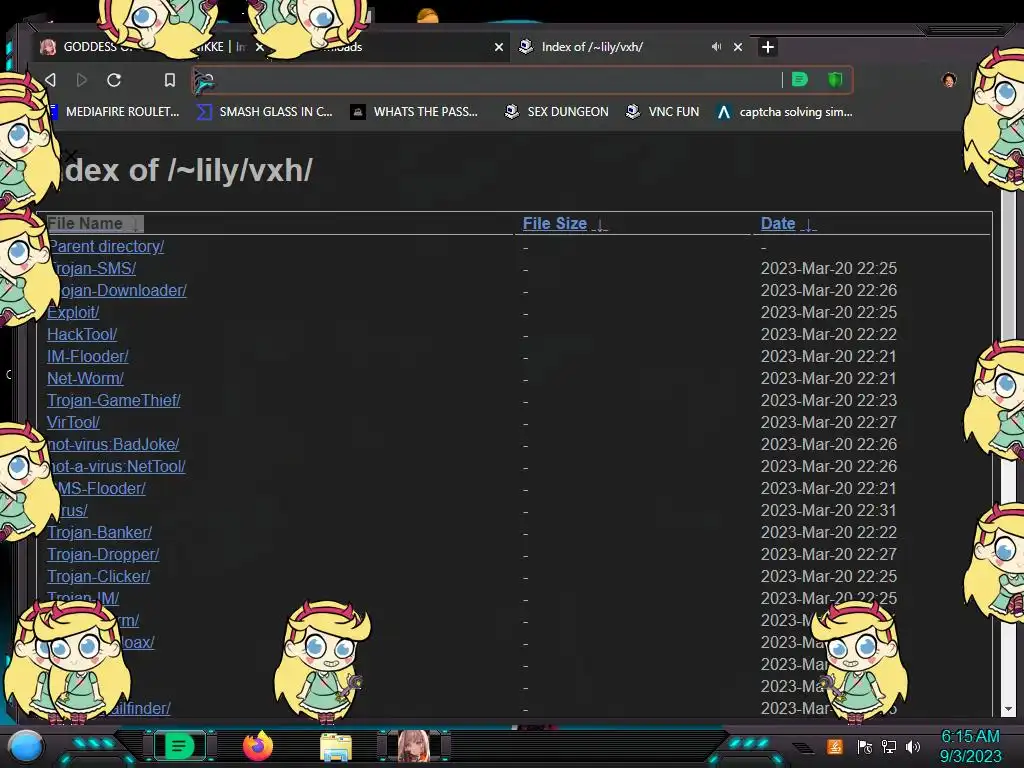Open the Exploit/ folder

(73, 312)
